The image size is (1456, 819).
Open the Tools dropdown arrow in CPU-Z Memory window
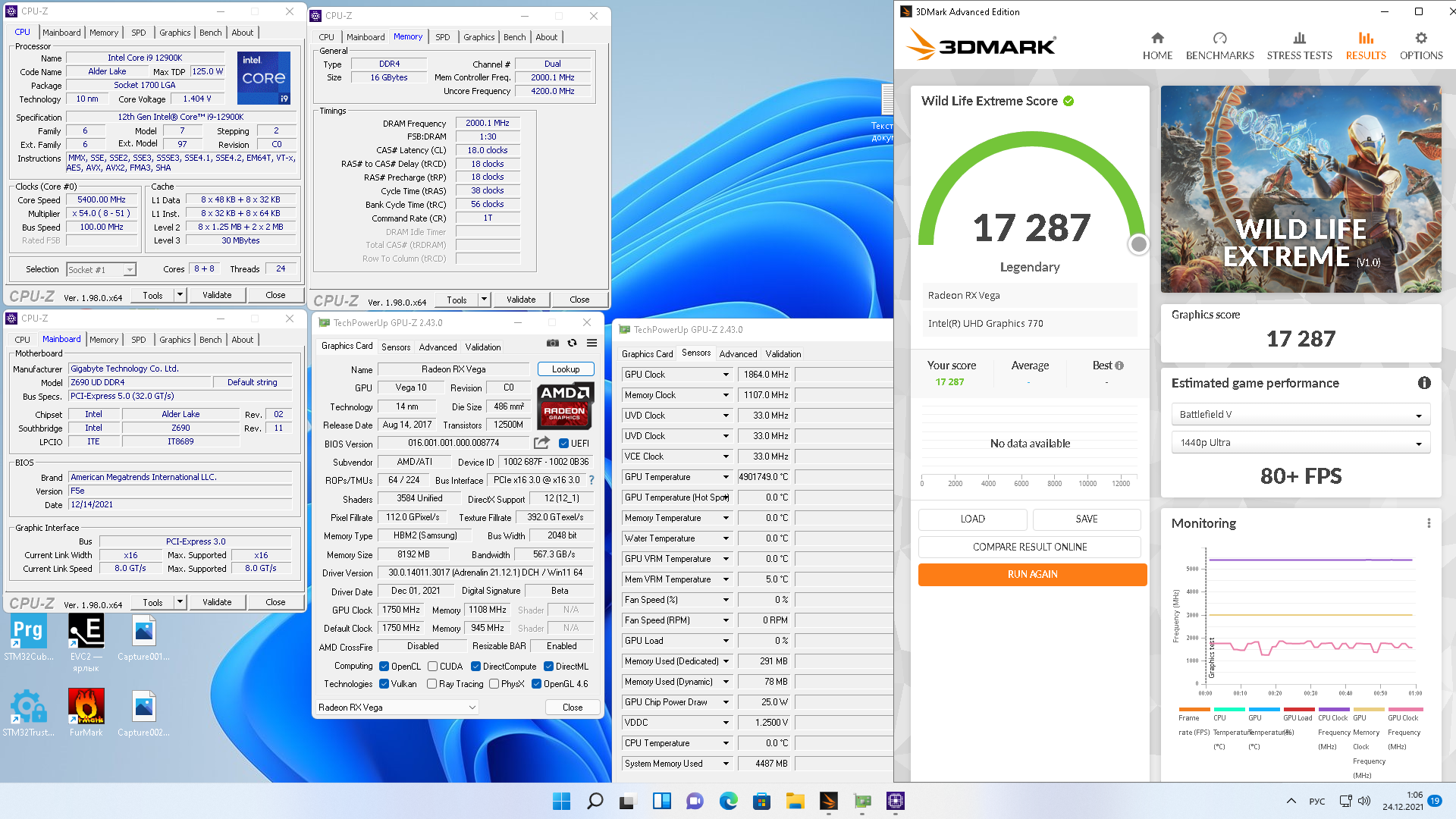484,300
